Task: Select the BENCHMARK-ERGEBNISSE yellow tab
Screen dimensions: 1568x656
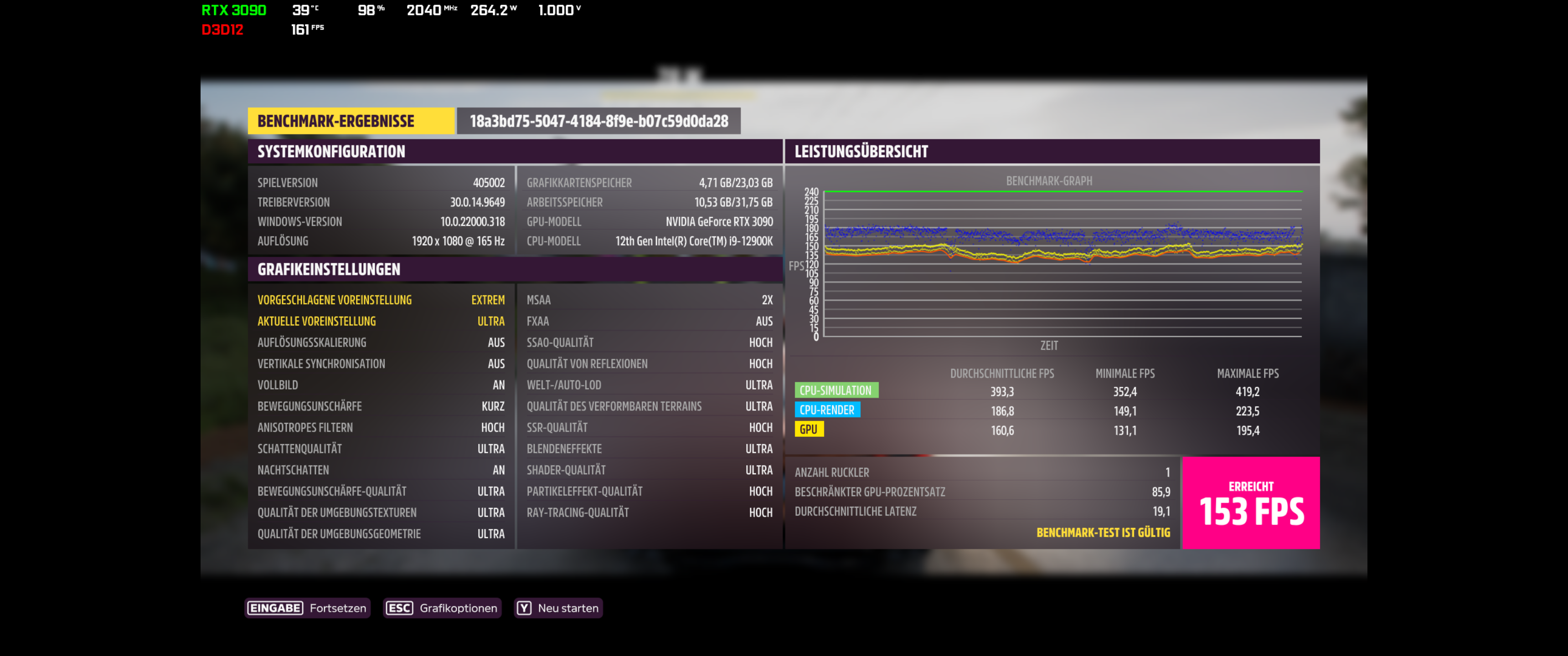Action: coord(351,121)
